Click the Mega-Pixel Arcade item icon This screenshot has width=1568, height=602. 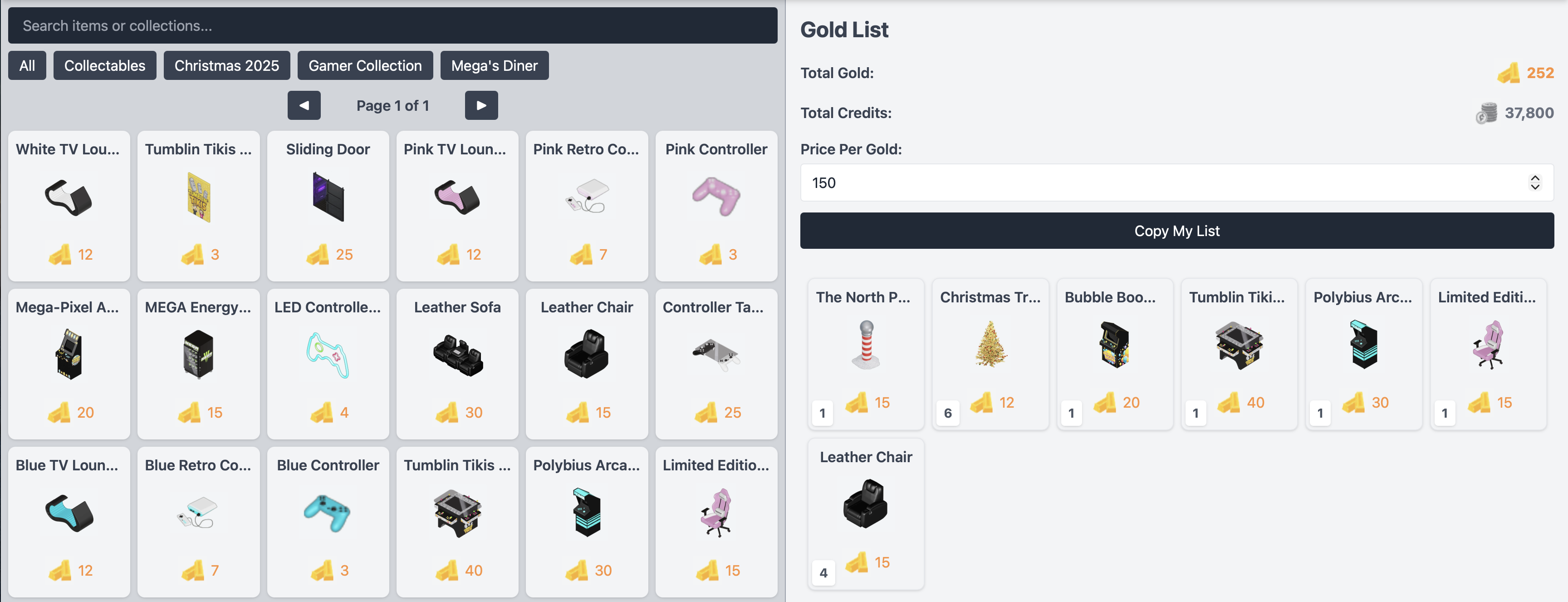69,355
